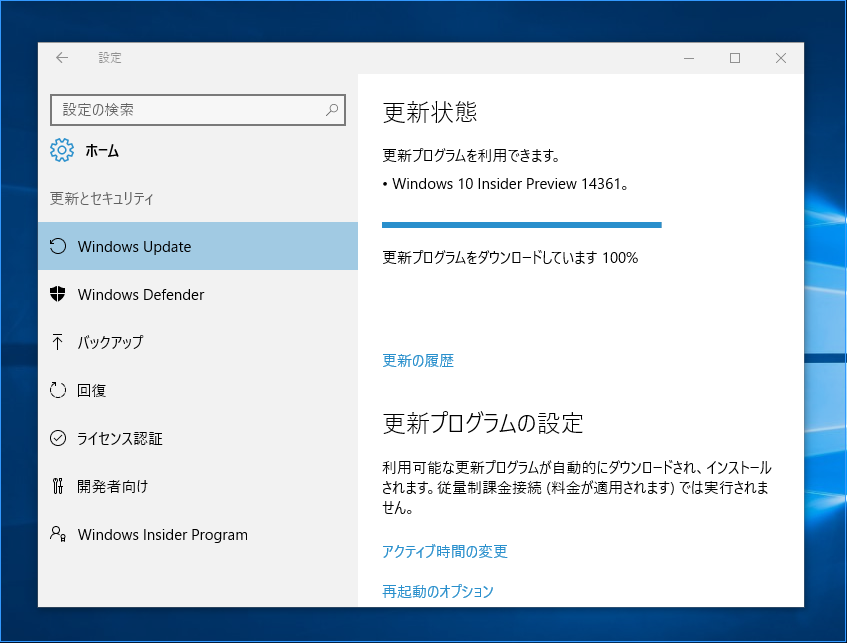
Task: Click the magnifier icon in the search box
Action: point(332,110)
